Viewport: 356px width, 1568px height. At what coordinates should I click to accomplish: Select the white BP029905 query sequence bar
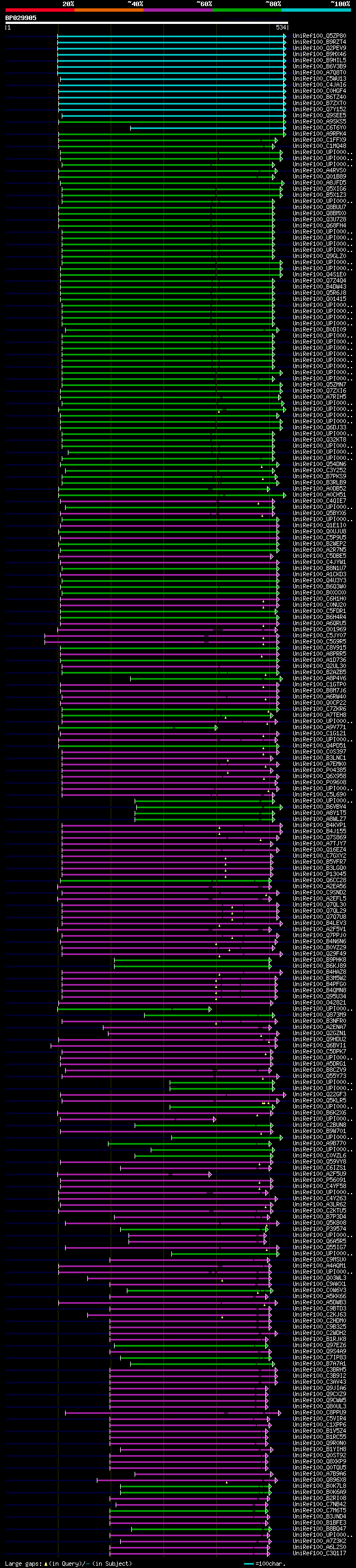coord(147,23)
